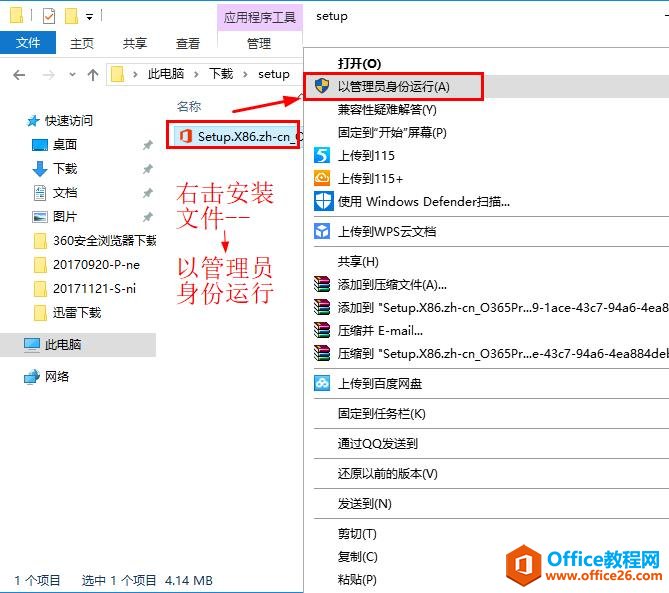669x593 pixels.
Task: Switch to the 查看 ribbon tab
Action: point(188,44)
